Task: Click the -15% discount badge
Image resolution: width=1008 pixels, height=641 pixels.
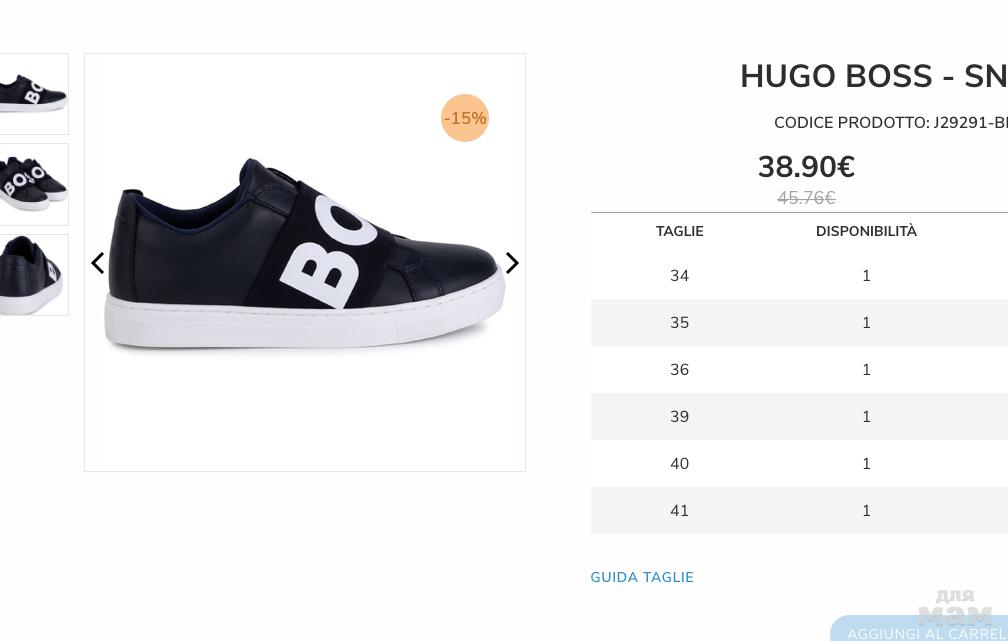Action: (465, 118)
